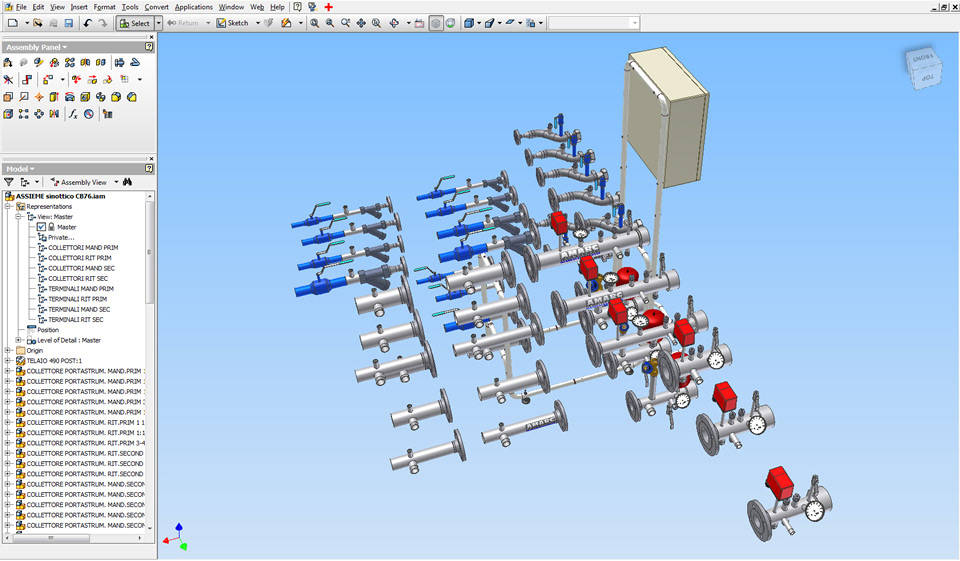The image size is (960, 561).
Task: Click the Chamfer icon in Assembly Panel
Action: (132, 97)
